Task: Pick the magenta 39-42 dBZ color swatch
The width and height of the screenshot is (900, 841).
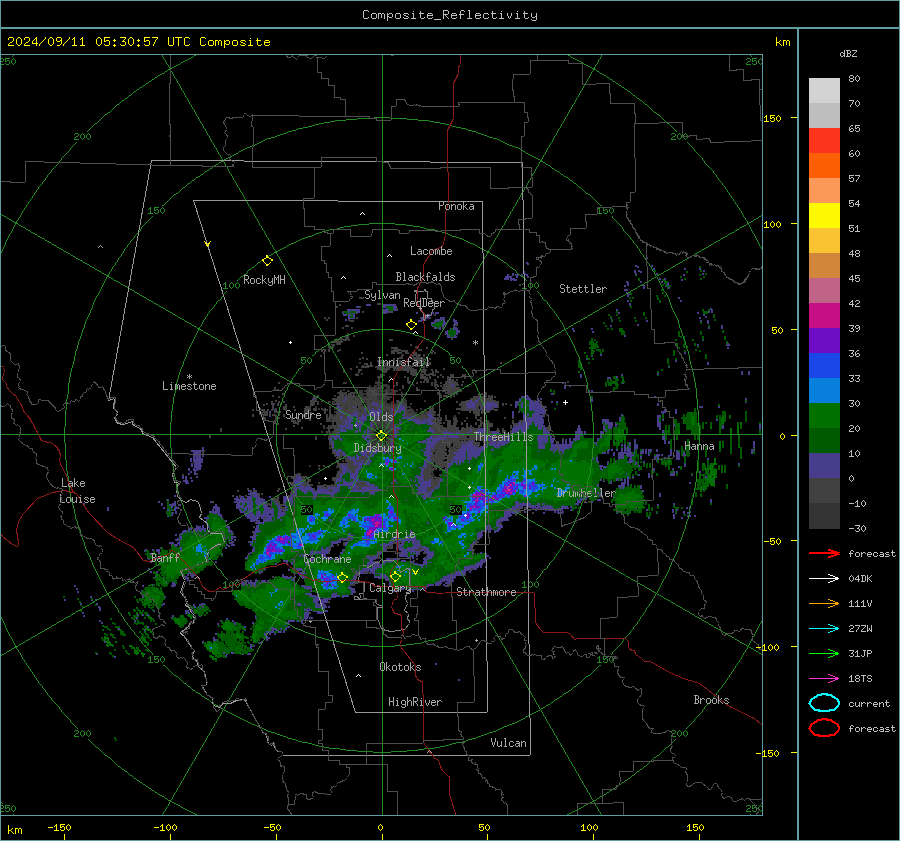Action: click(824, 316)
